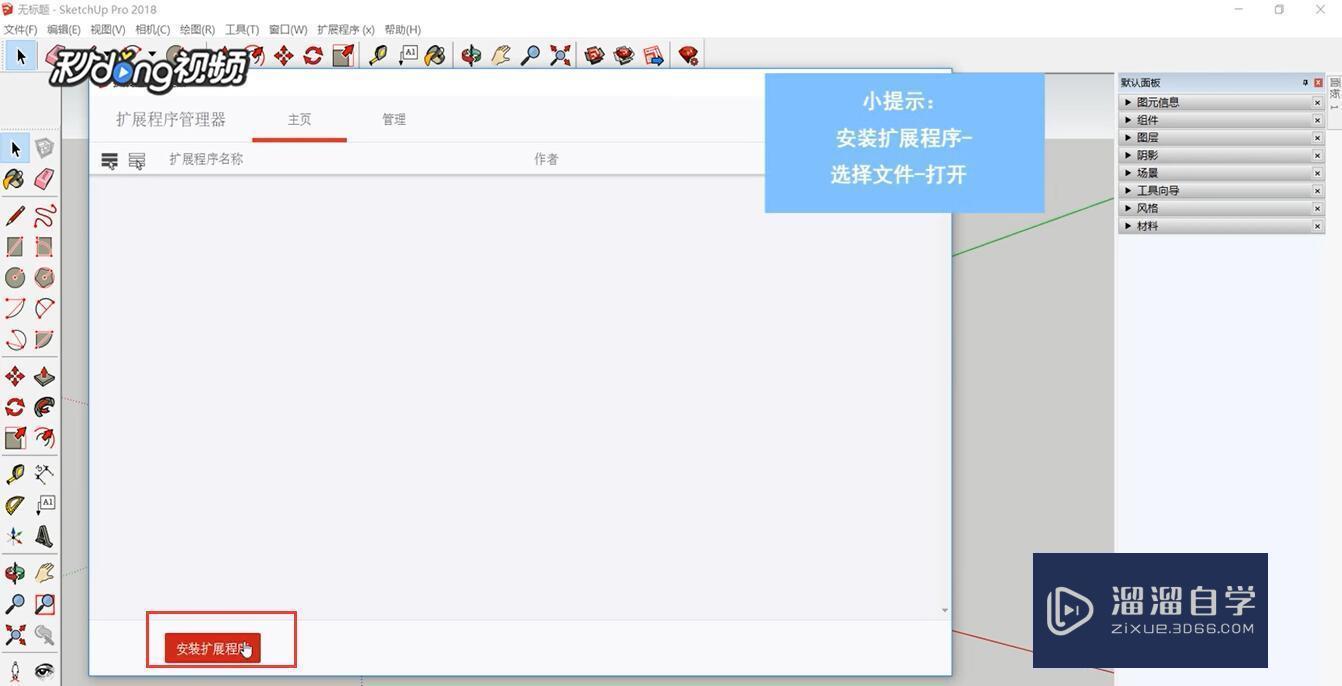
Task: Select Orbit tool in the top toolbar
Action: point(471,56)
